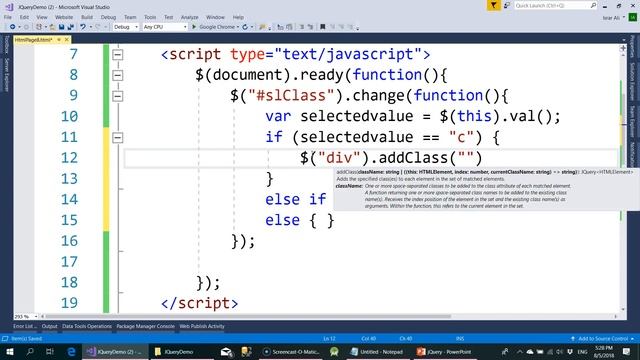
Task: Open the Error List tab
Action: pos(24,326)
